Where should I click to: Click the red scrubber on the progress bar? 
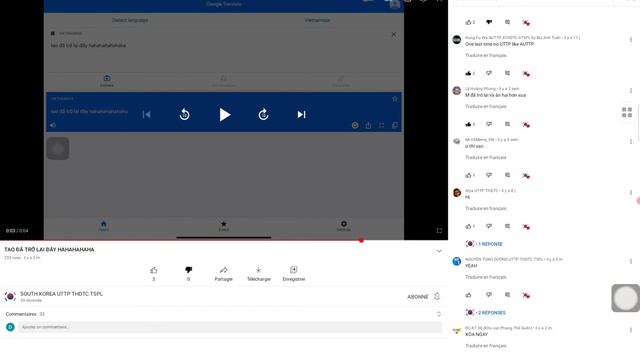coord(361,240)
